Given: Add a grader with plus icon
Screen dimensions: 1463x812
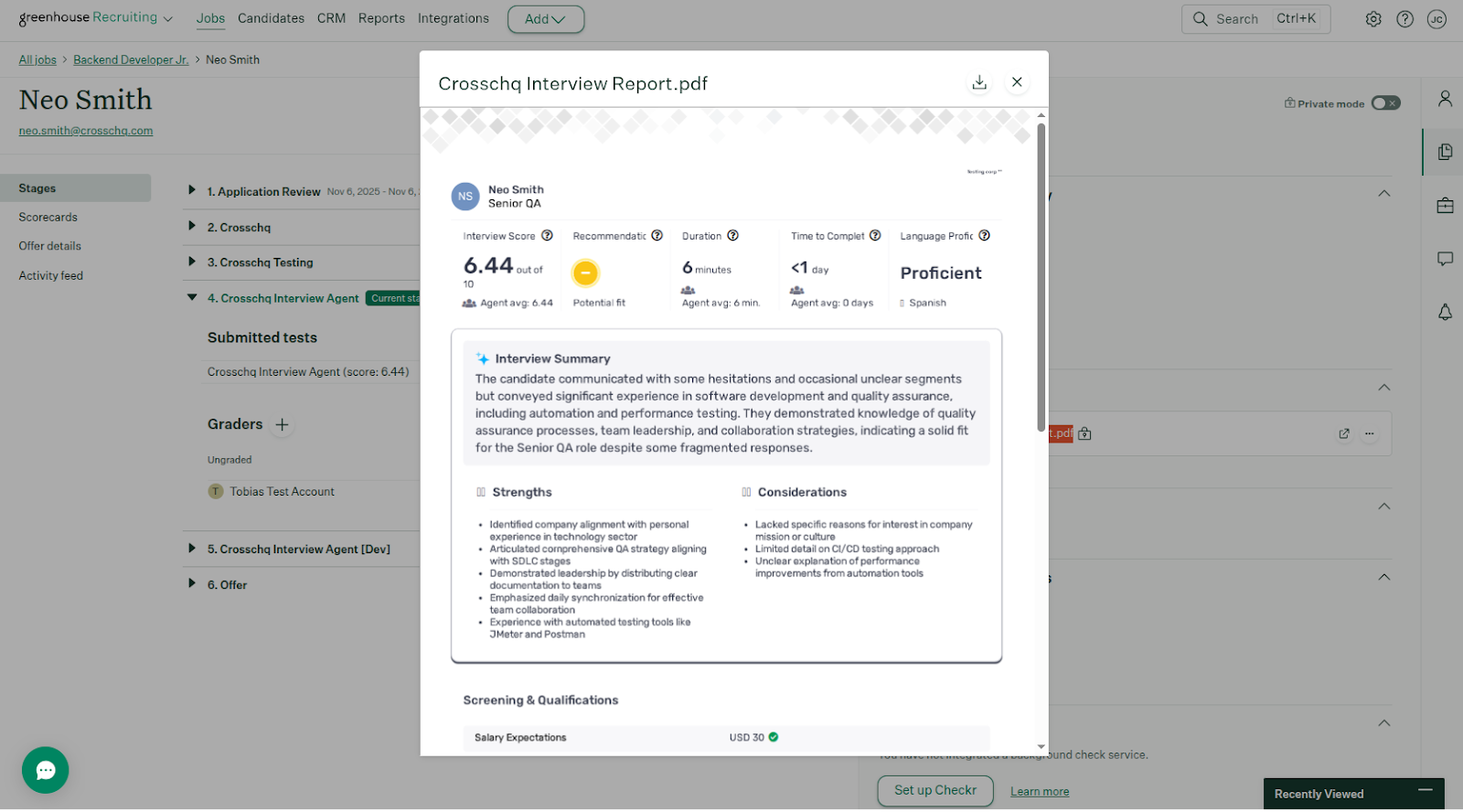Looking at the screenshot, I should tap(283, 424).
